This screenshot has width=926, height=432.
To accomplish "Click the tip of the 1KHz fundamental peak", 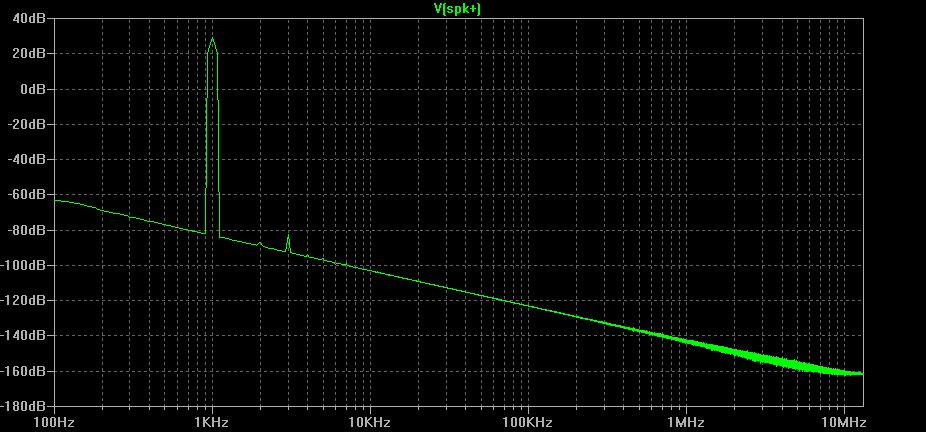I will point(212,38).
